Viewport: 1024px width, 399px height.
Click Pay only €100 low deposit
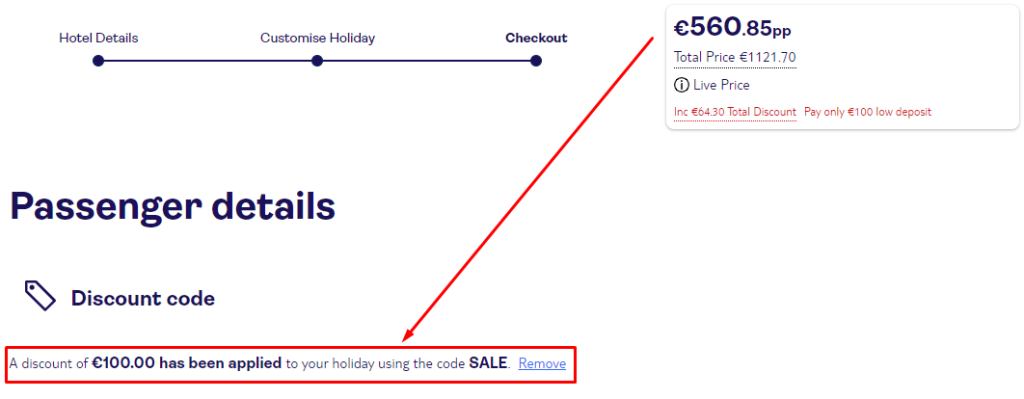pyautogui.click(x=867, y=112)
